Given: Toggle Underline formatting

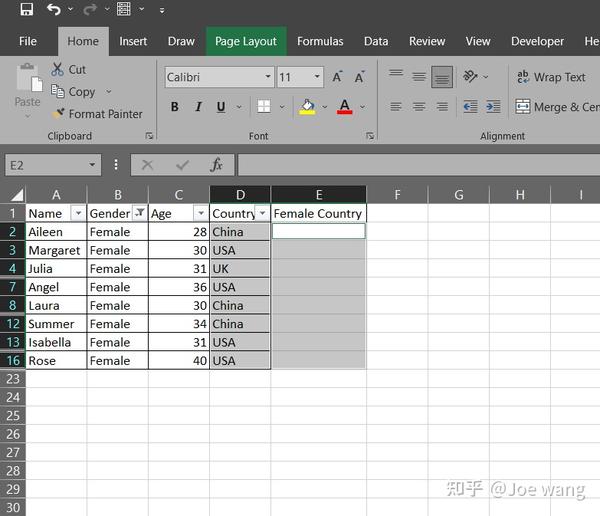Looking at the screenshot, I should pyautogui.click(x=221, y=106).
